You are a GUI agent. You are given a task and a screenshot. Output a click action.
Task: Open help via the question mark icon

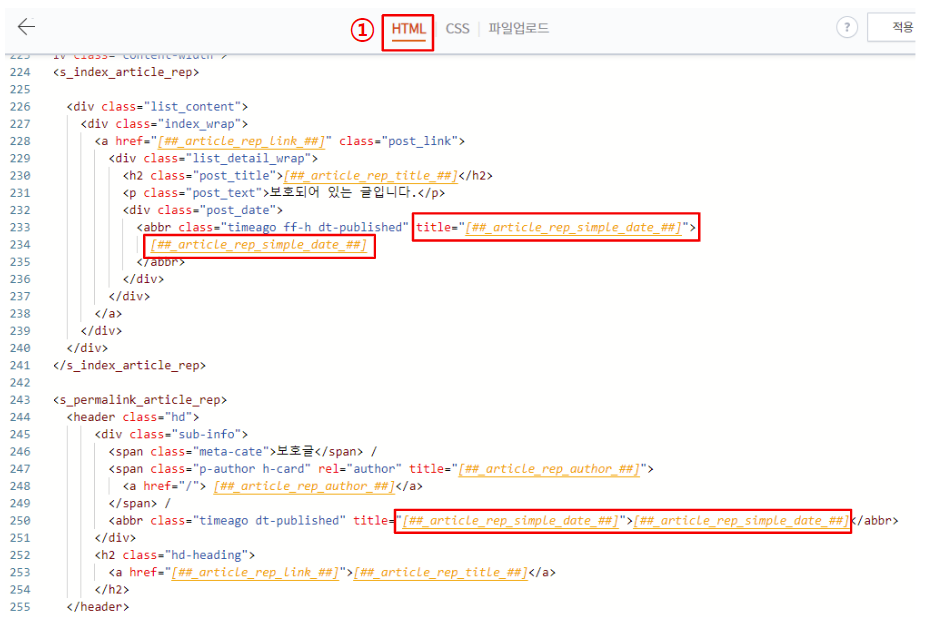coord(847,27)
